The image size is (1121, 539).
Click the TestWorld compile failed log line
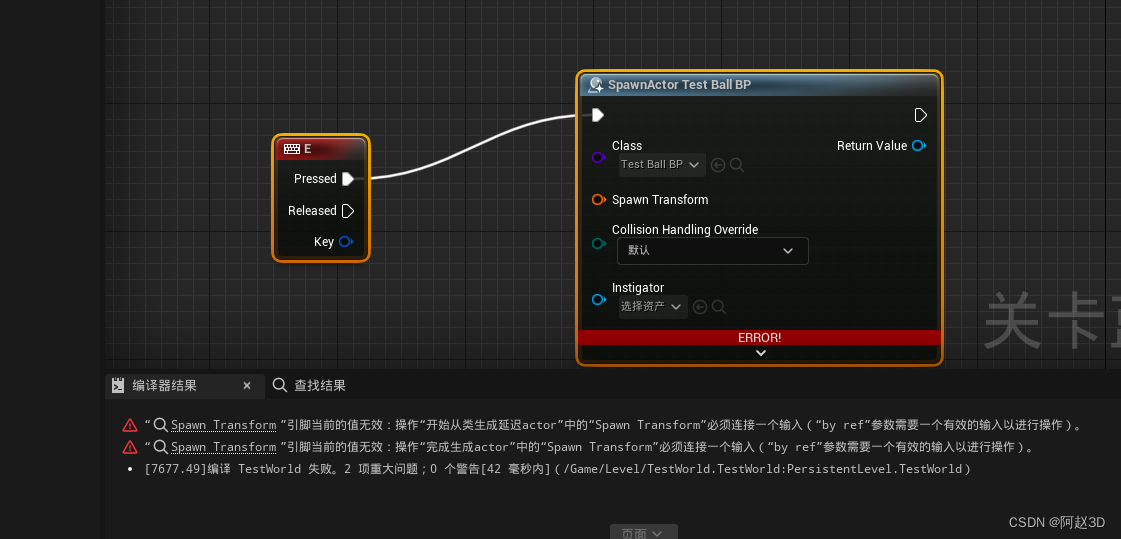(x=557, y=469)
